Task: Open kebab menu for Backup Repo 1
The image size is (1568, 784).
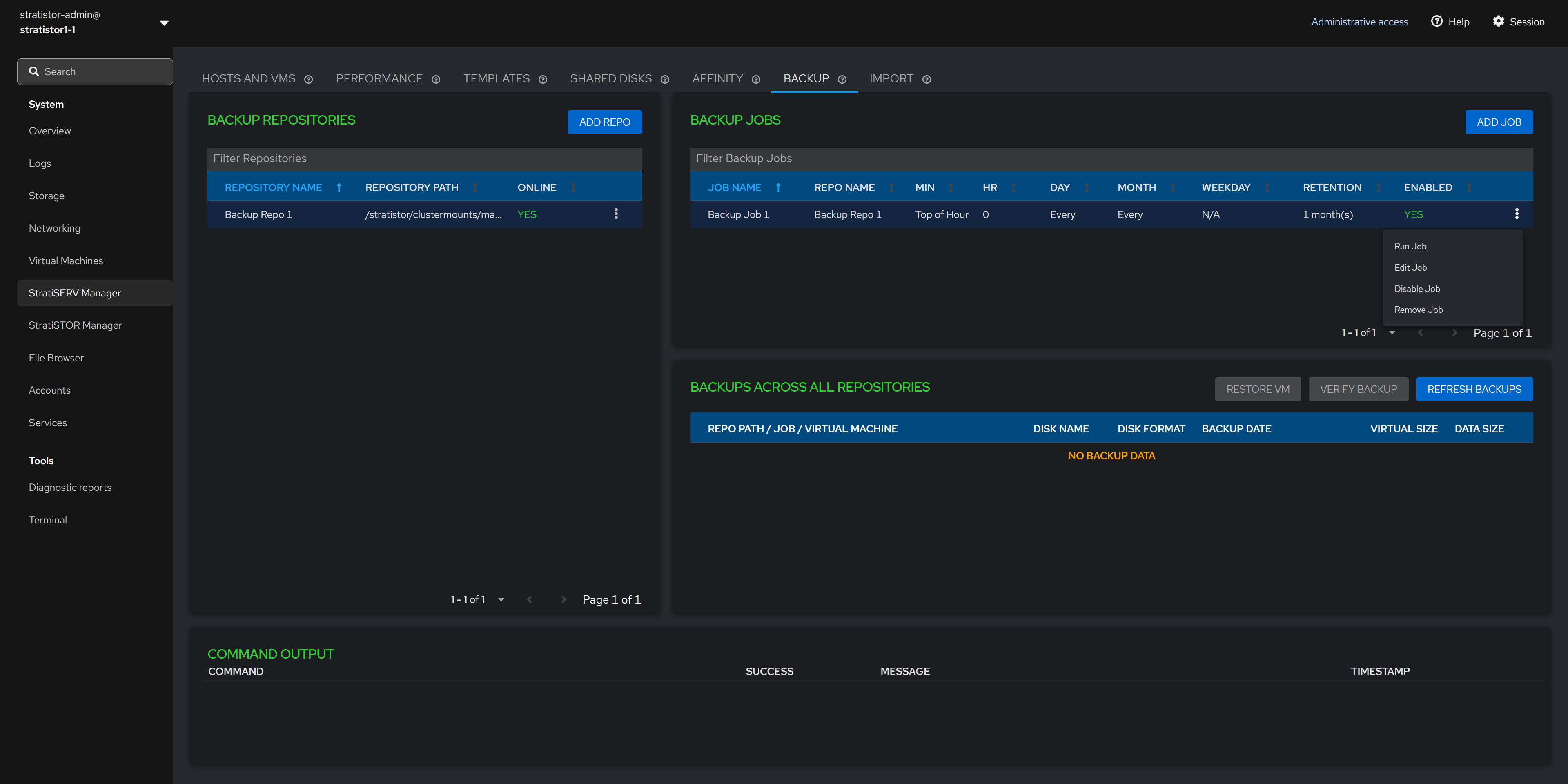Action: coord(616,214)
